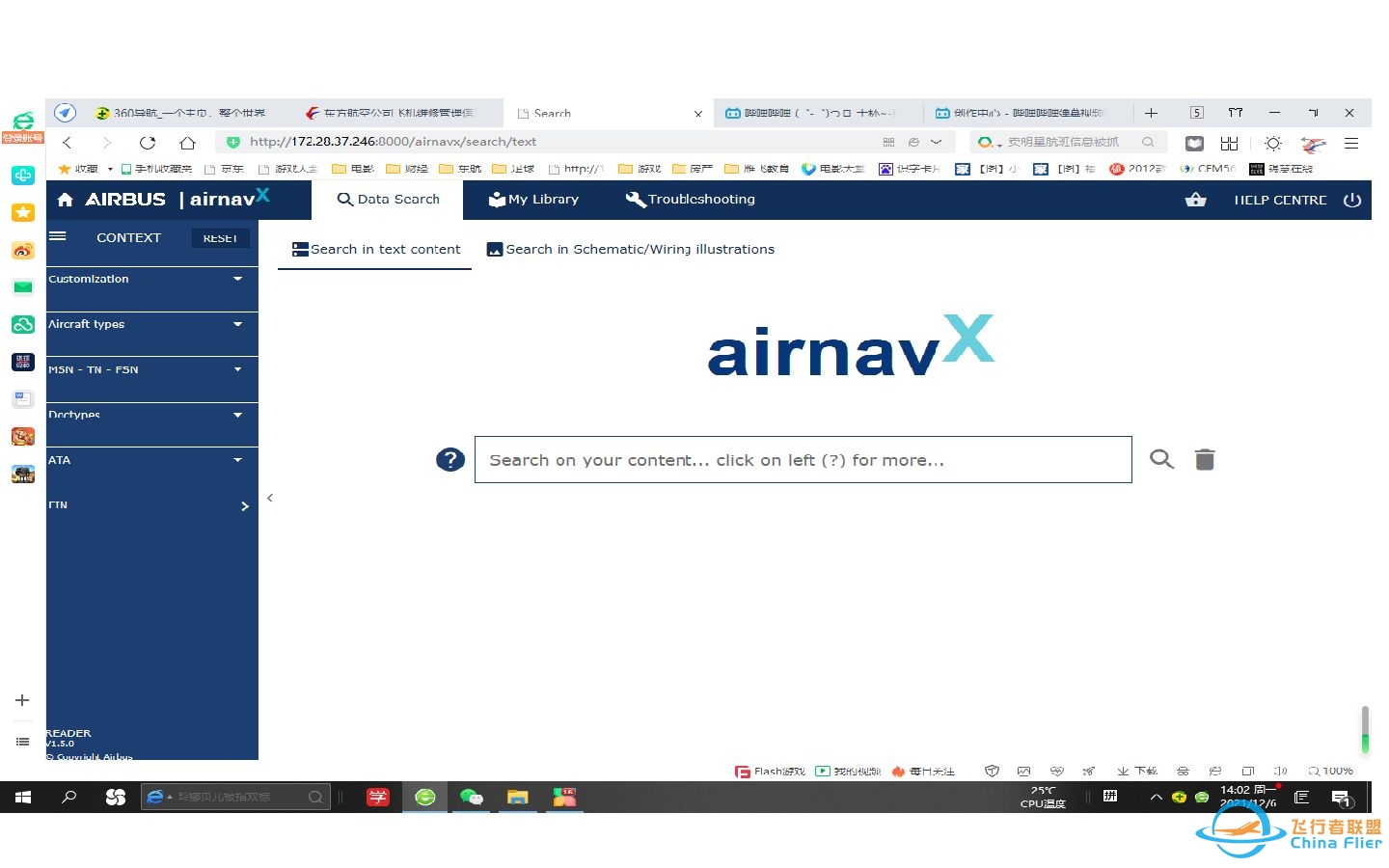
Task: Open the Windows Start menu
Action: (23, 798)
